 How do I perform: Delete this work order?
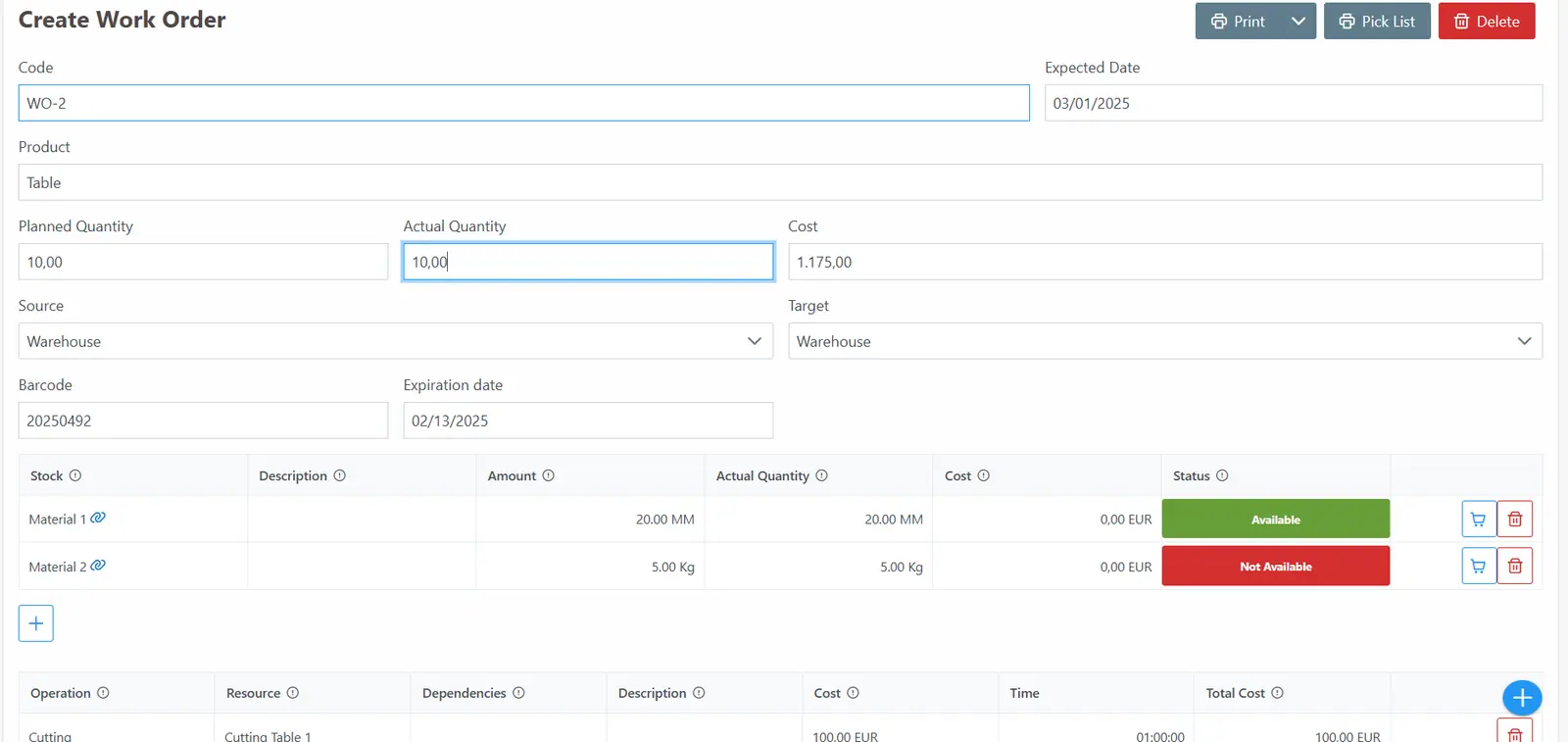[1487, 22]
